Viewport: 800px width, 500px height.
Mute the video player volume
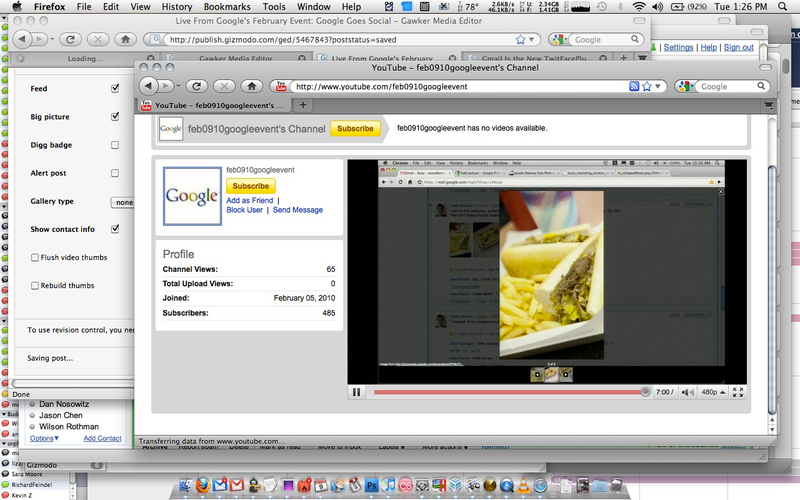click(x=687, y=392)
